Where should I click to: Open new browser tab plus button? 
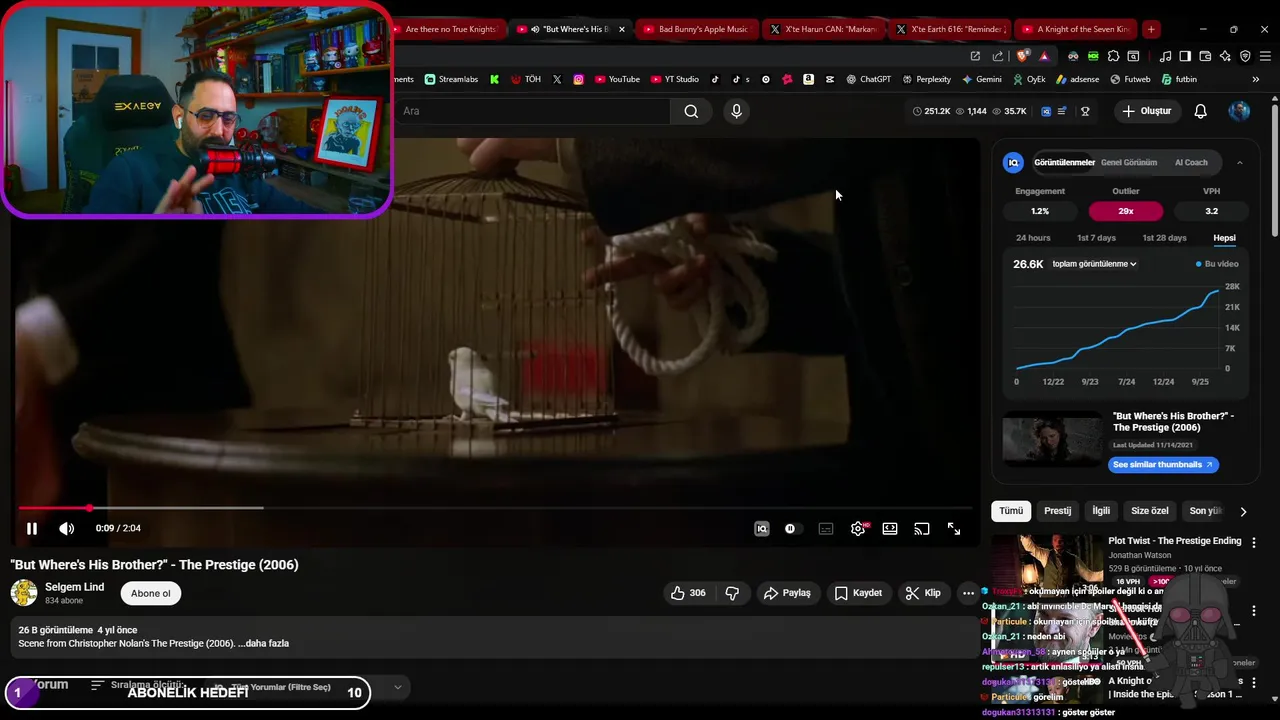tap(1151, 29)
